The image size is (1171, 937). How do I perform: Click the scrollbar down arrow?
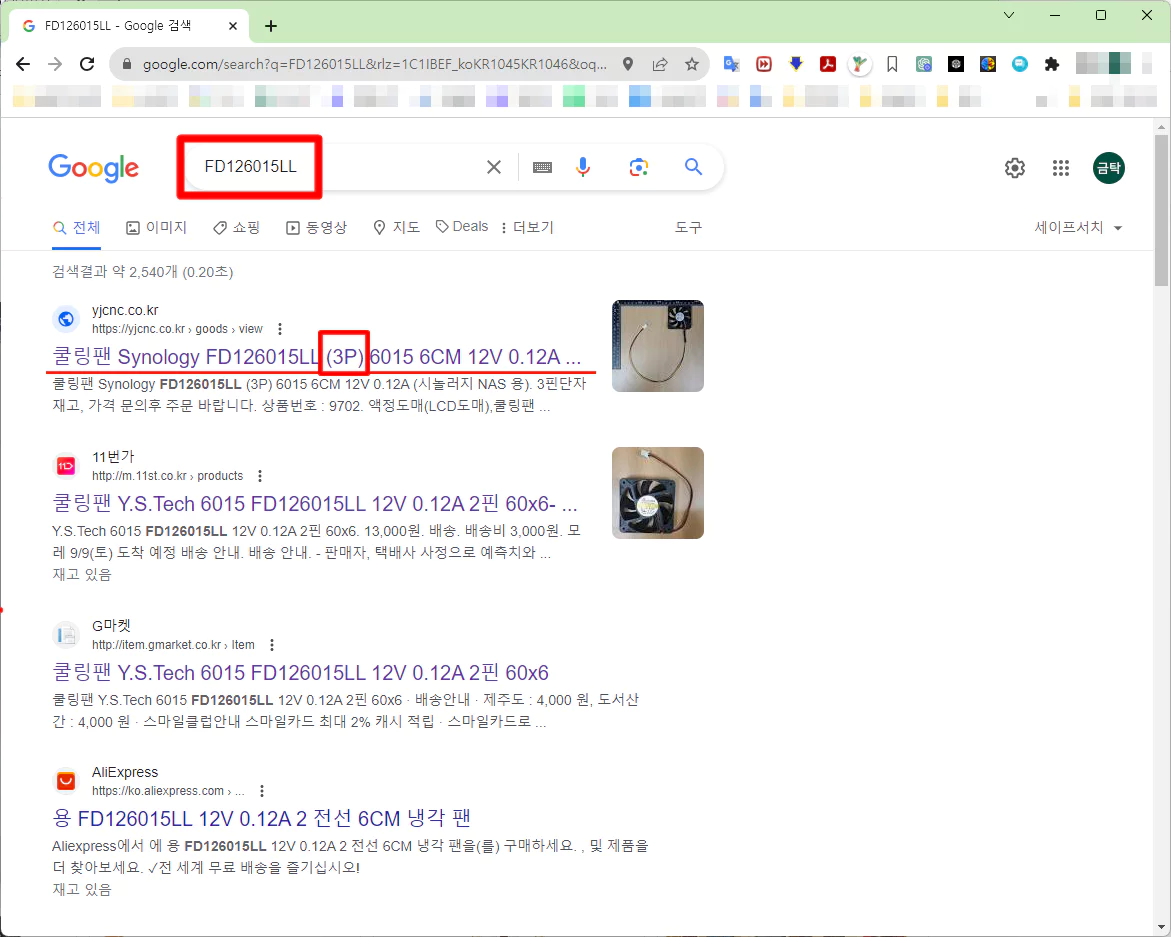[1161, 928]
